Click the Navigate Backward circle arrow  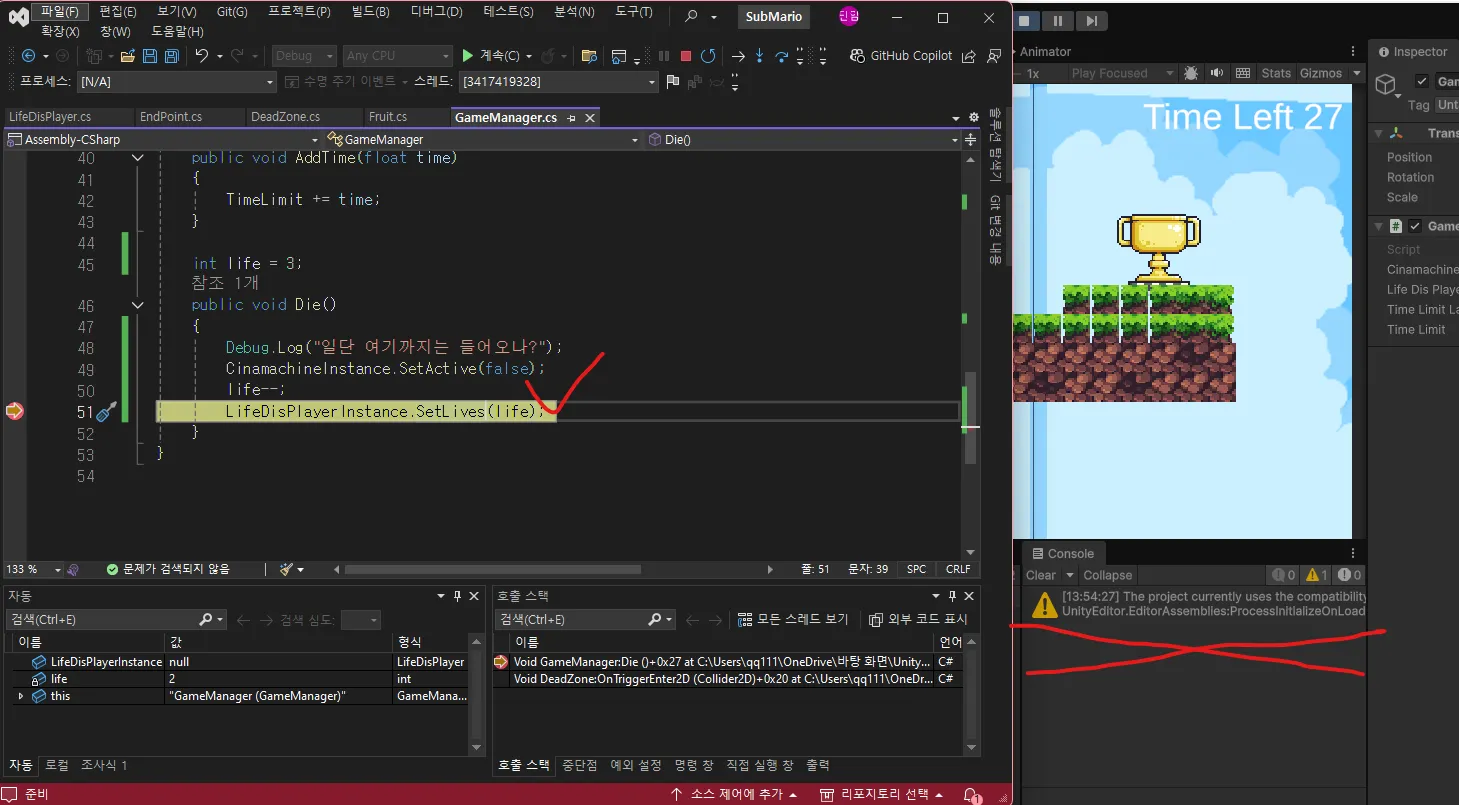pos(28,56)
